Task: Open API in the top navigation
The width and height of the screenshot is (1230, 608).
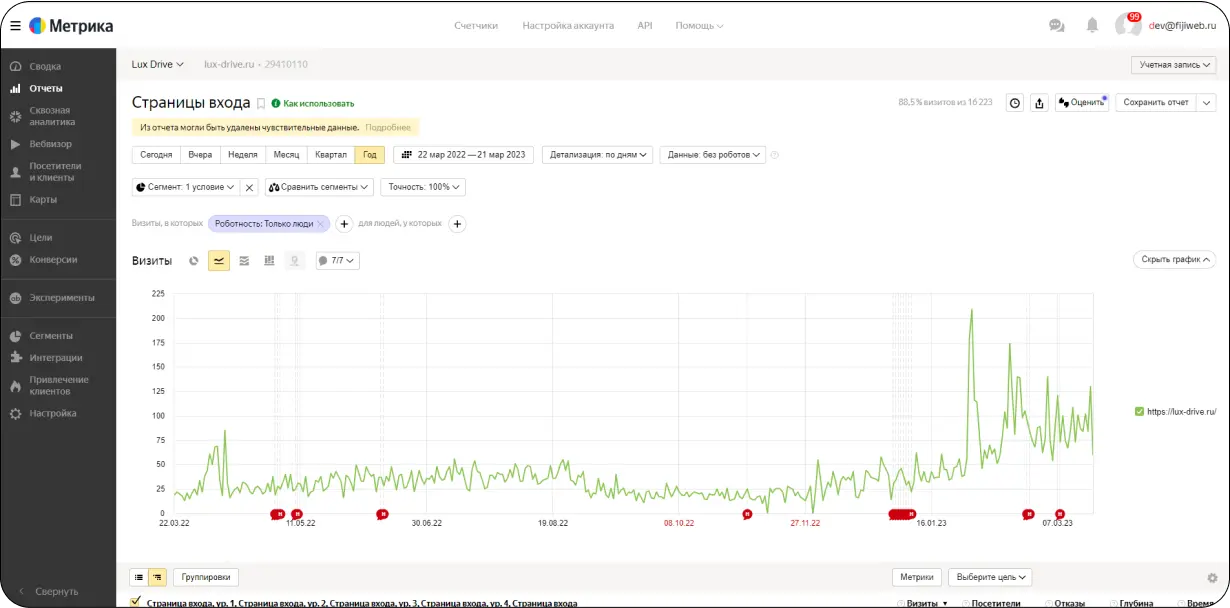Action: tap(645, 26)
